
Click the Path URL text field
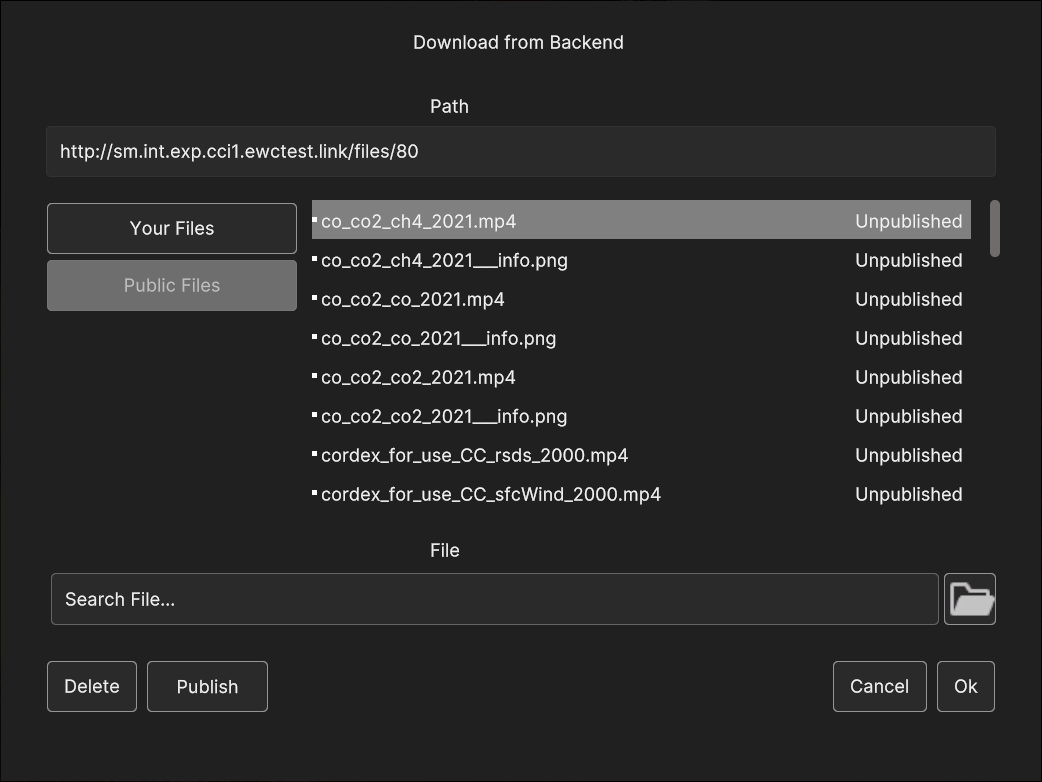click(x=521, y=151)
